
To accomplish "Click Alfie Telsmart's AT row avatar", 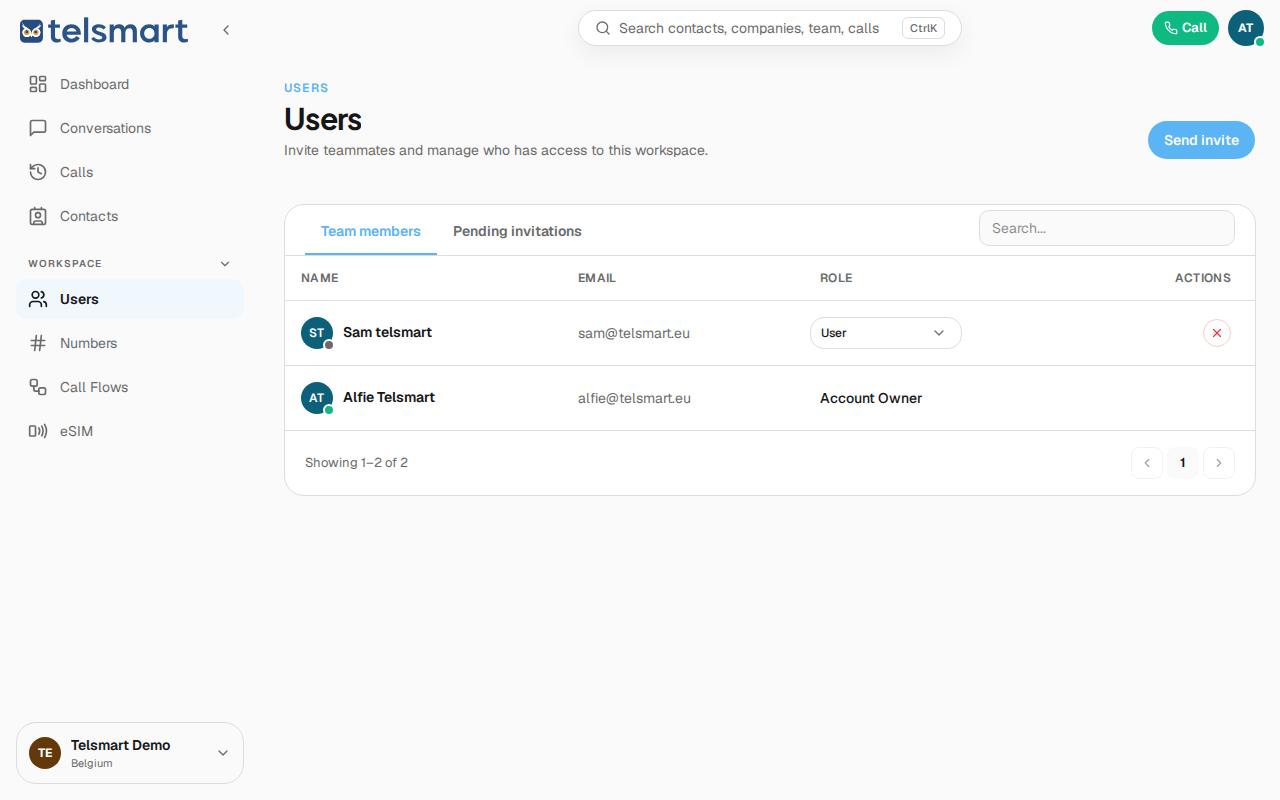I will [317, 398].
